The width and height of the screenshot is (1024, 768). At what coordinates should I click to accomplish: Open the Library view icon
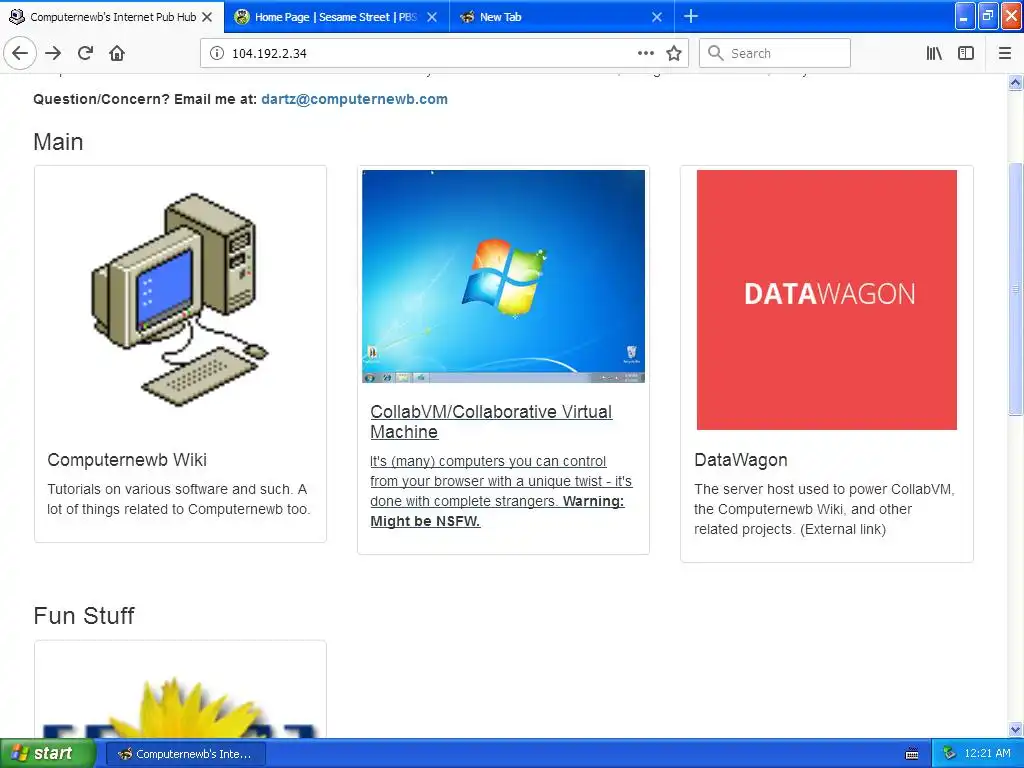tap(934, 54)
